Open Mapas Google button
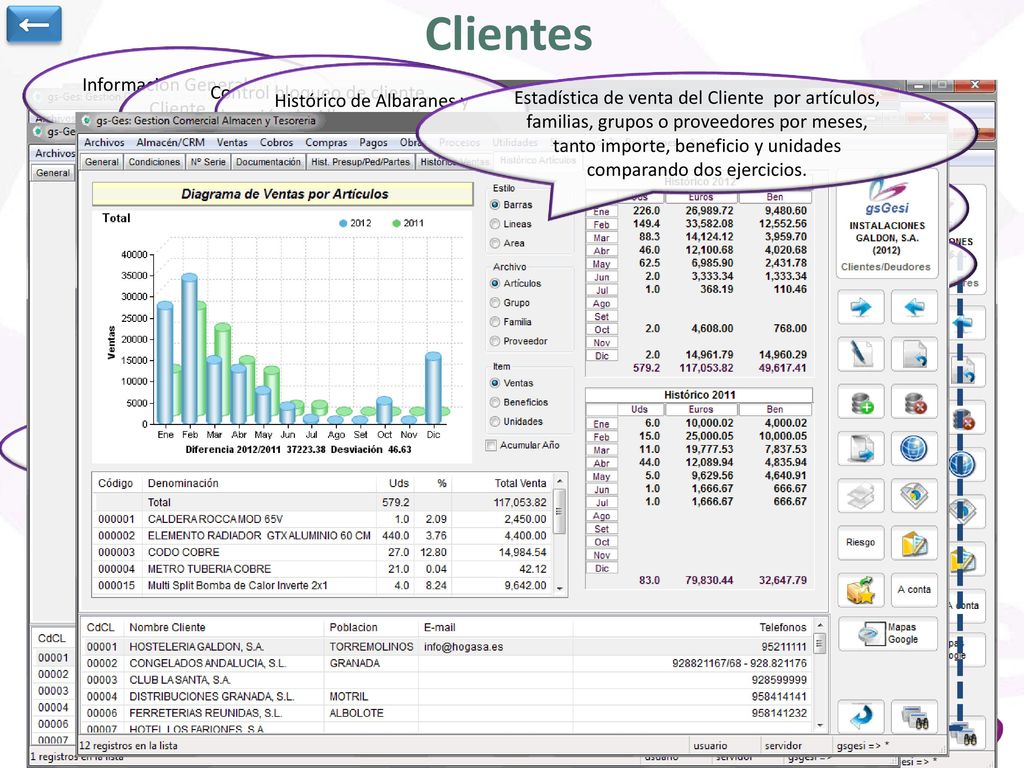 888,633
